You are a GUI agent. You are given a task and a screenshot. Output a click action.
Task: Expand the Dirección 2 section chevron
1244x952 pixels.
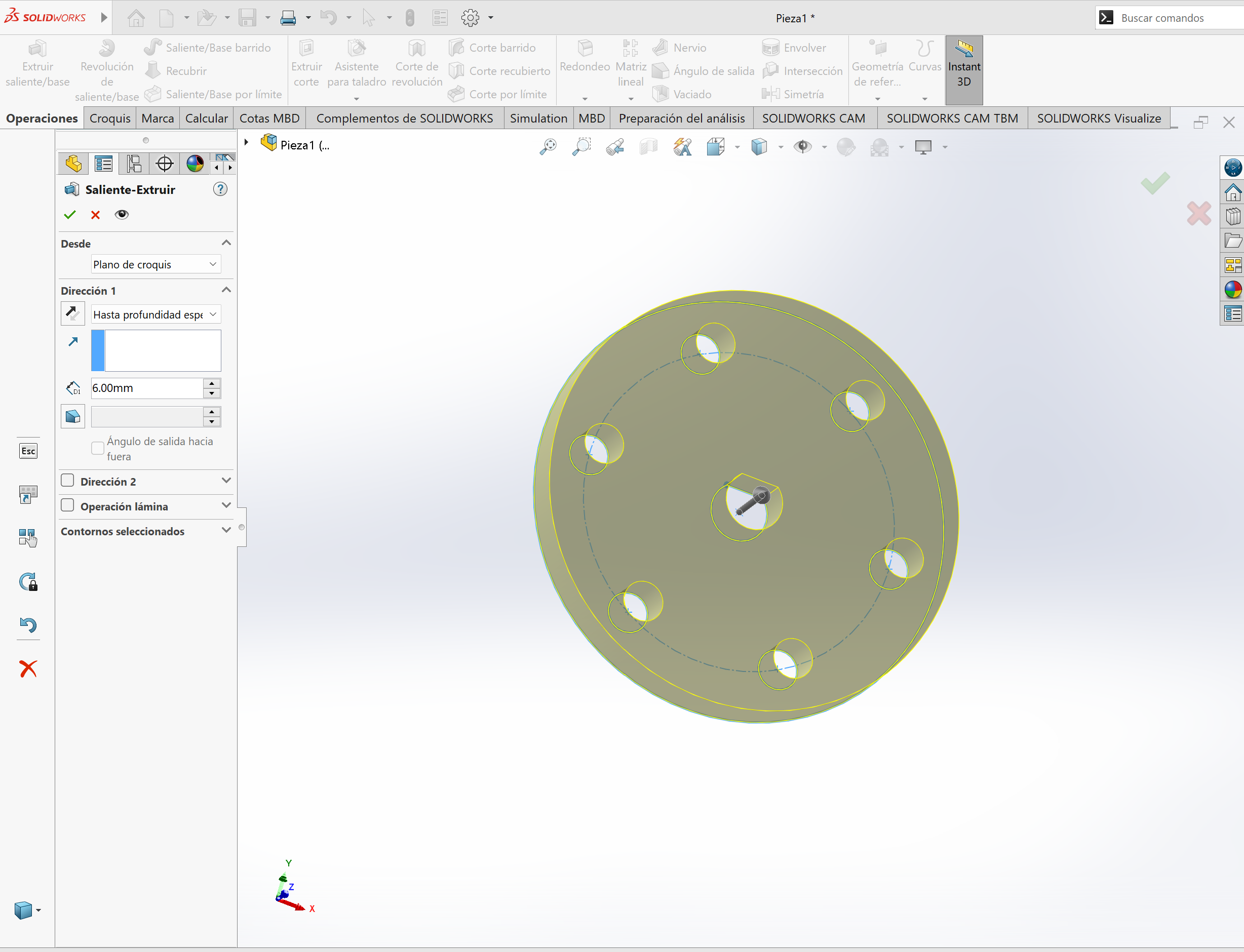click(x=226, y=481)
